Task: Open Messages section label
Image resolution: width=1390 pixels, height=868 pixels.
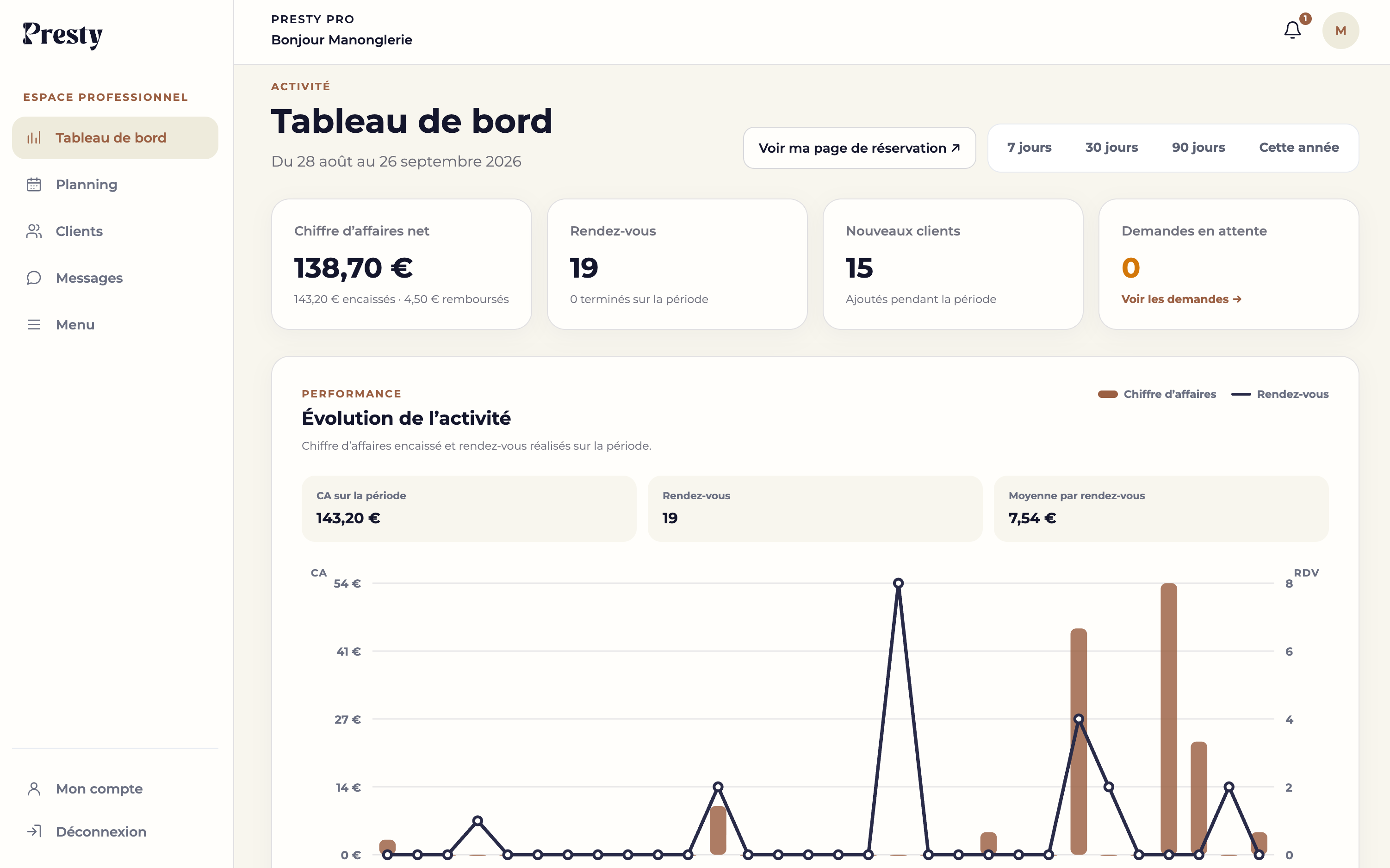Action: (89, 278)
